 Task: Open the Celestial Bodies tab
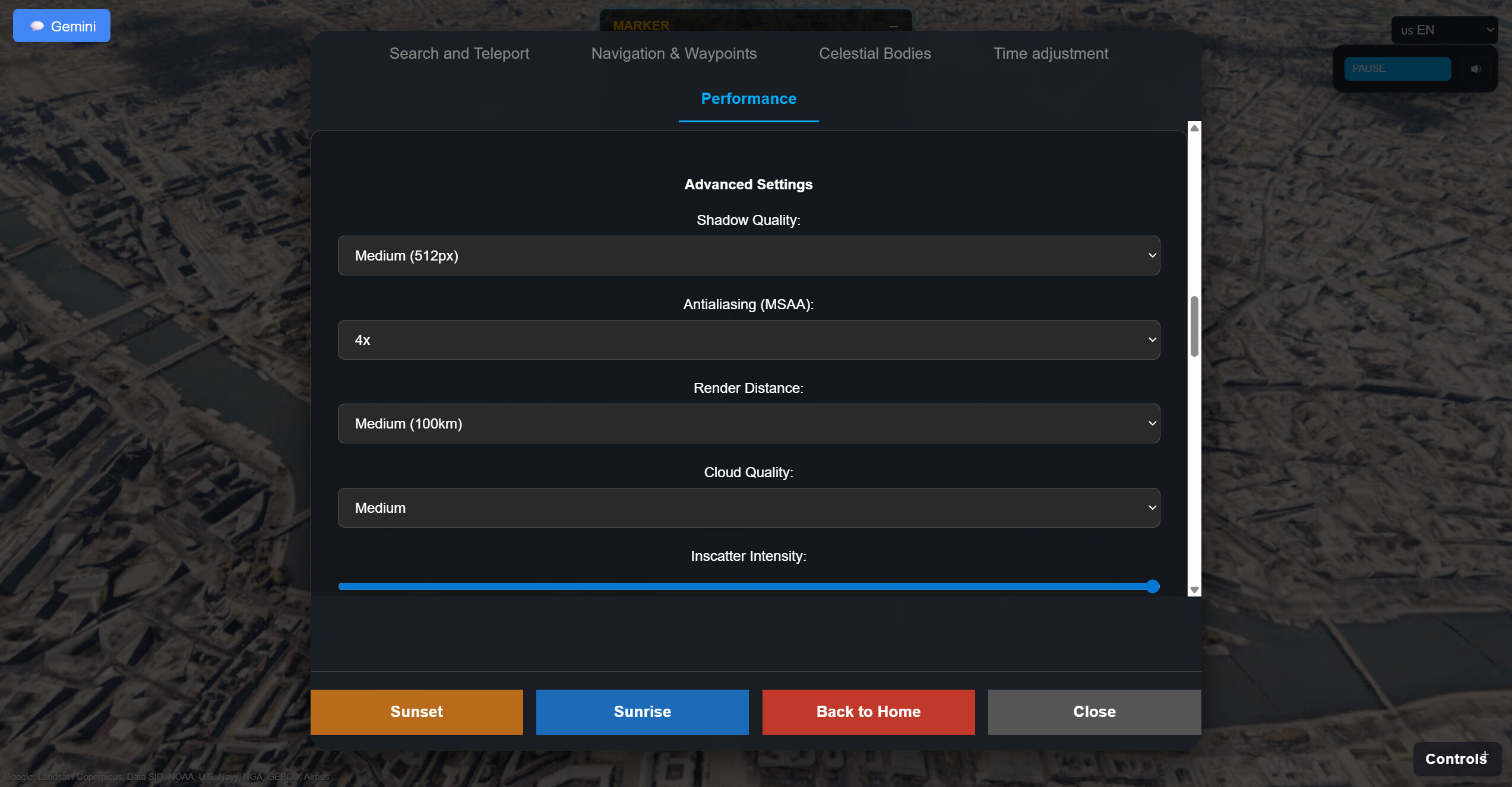point(874,53)
